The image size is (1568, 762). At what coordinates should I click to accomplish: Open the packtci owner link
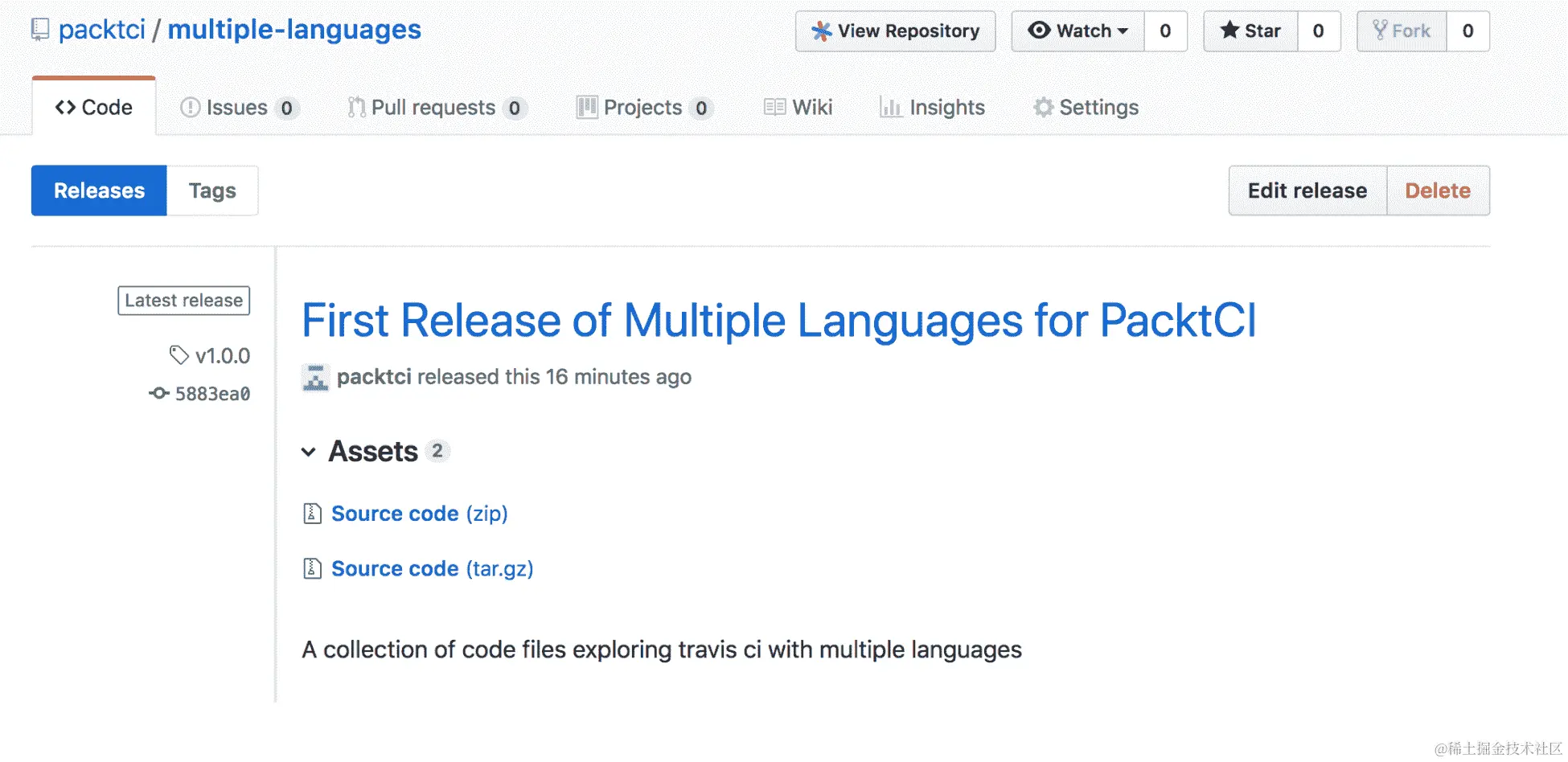coord(102,30)
